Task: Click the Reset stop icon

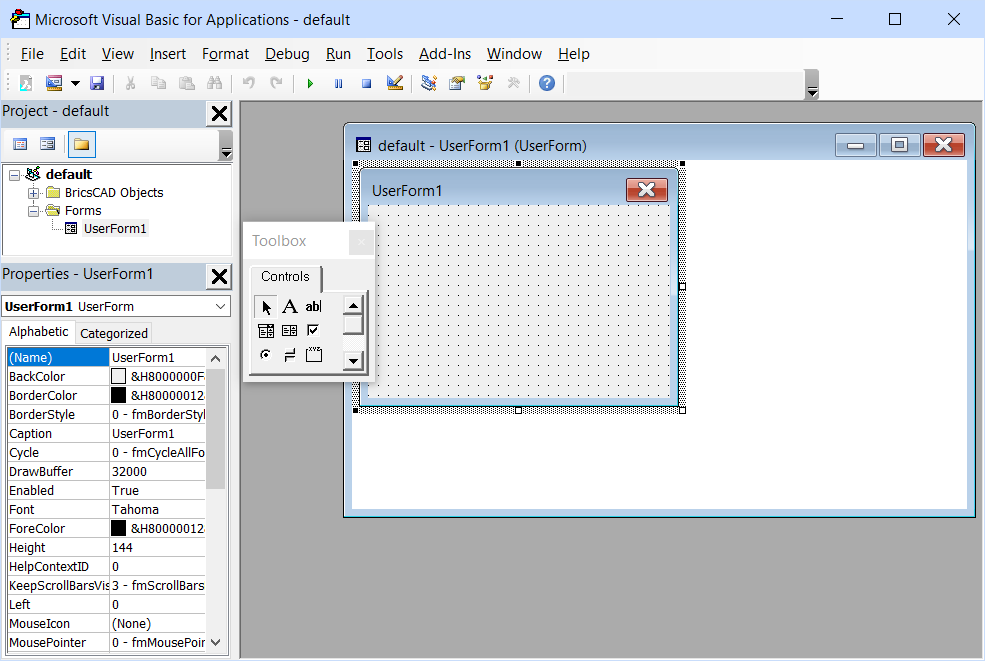Action: (x=367, y=84)
